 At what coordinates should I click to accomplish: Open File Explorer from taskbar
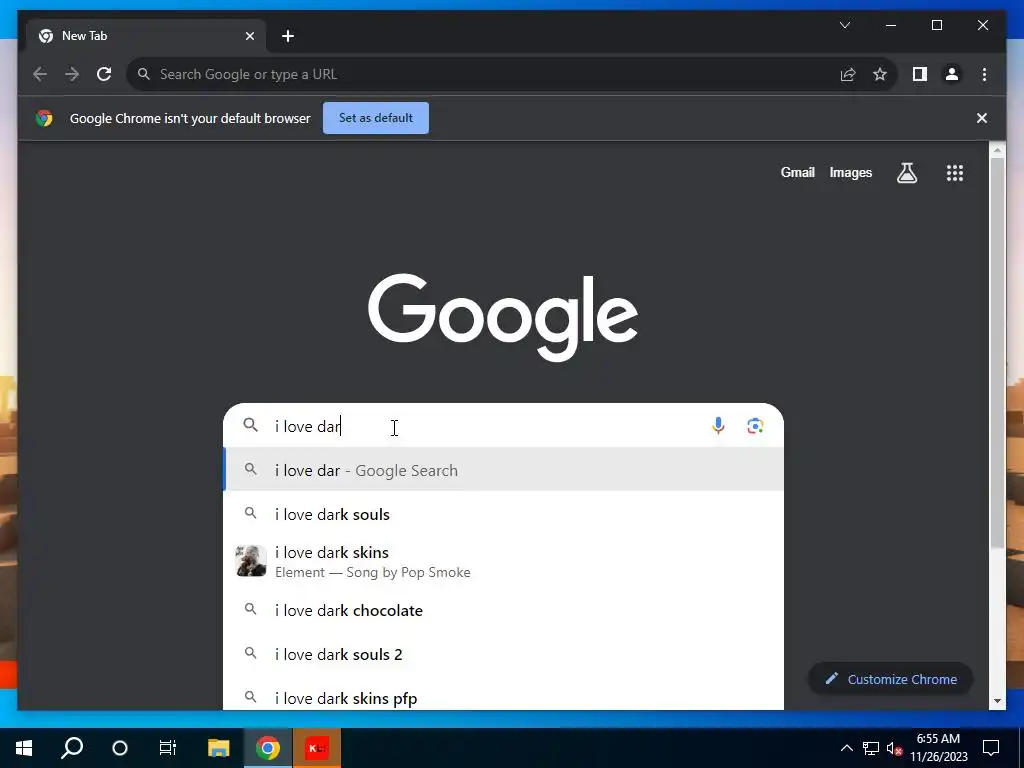[x=219, y=748]
